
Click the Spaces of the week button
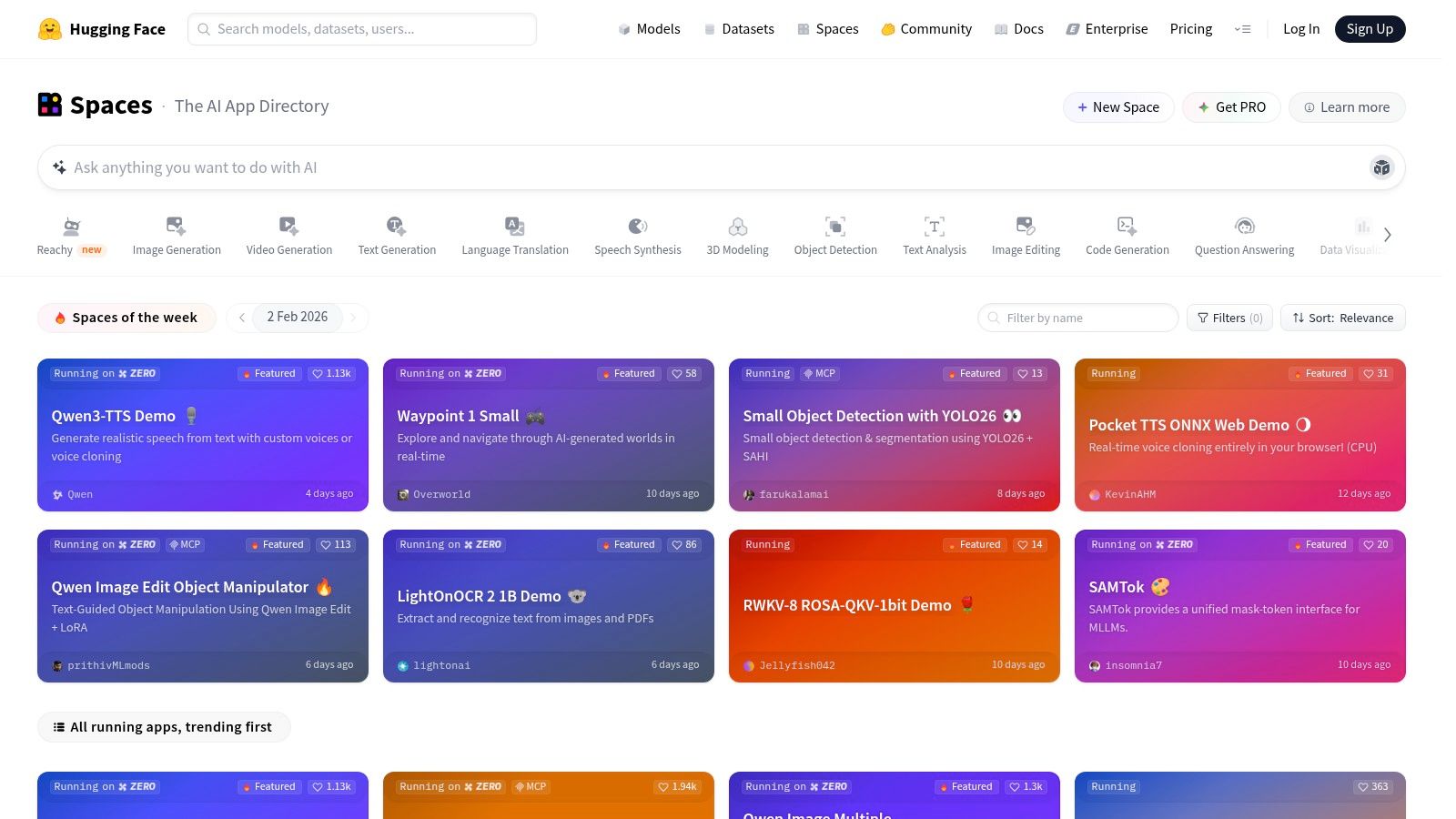tap(126, 318)
